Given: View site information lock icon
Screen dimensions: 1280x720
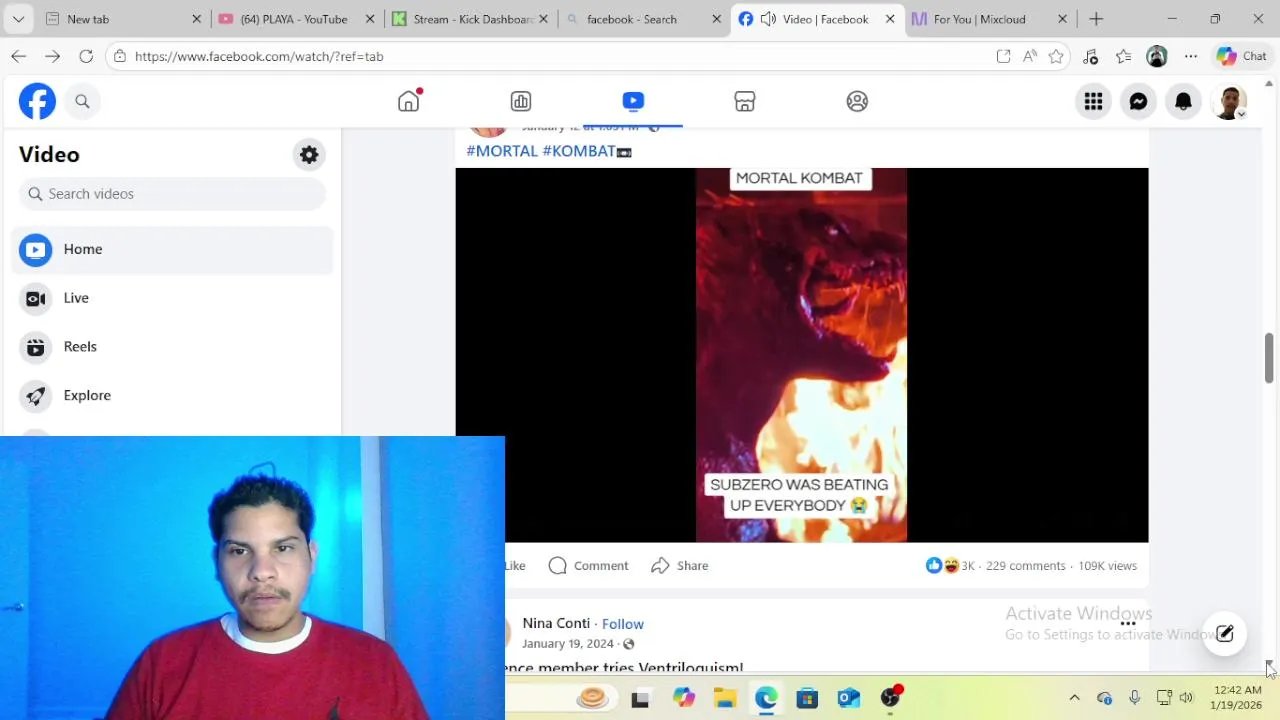Looking at the screenshot, I should 120,56.
